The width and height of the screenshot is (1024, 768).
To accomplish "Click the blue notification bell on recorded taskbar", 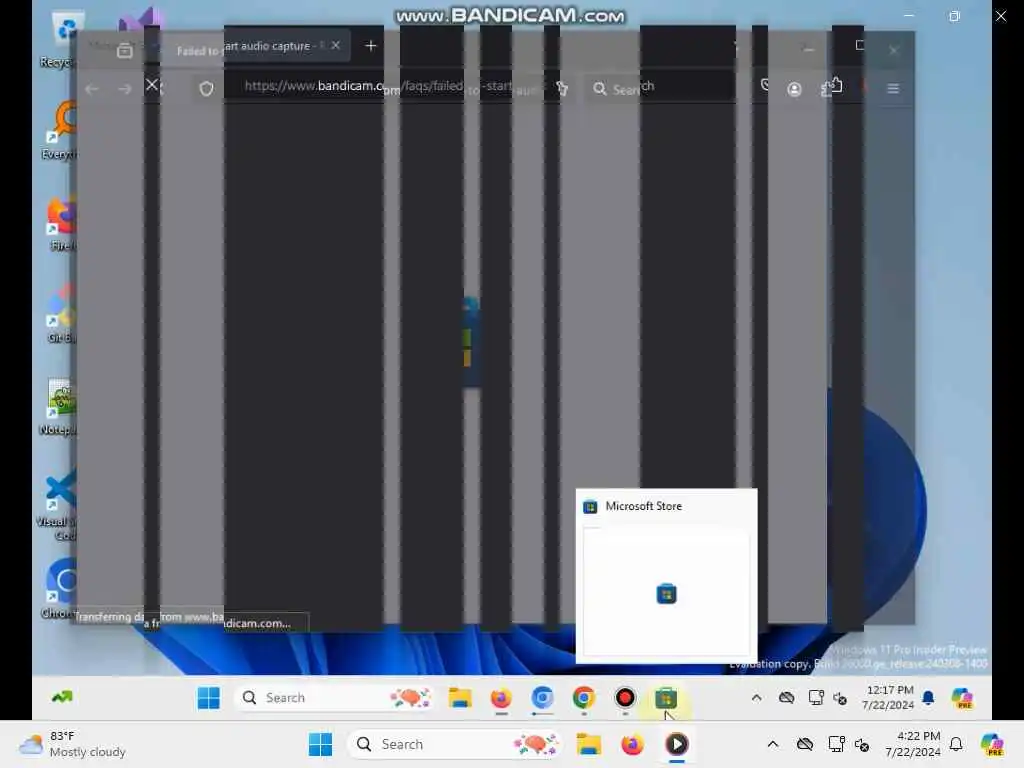I will click(928, 698).
